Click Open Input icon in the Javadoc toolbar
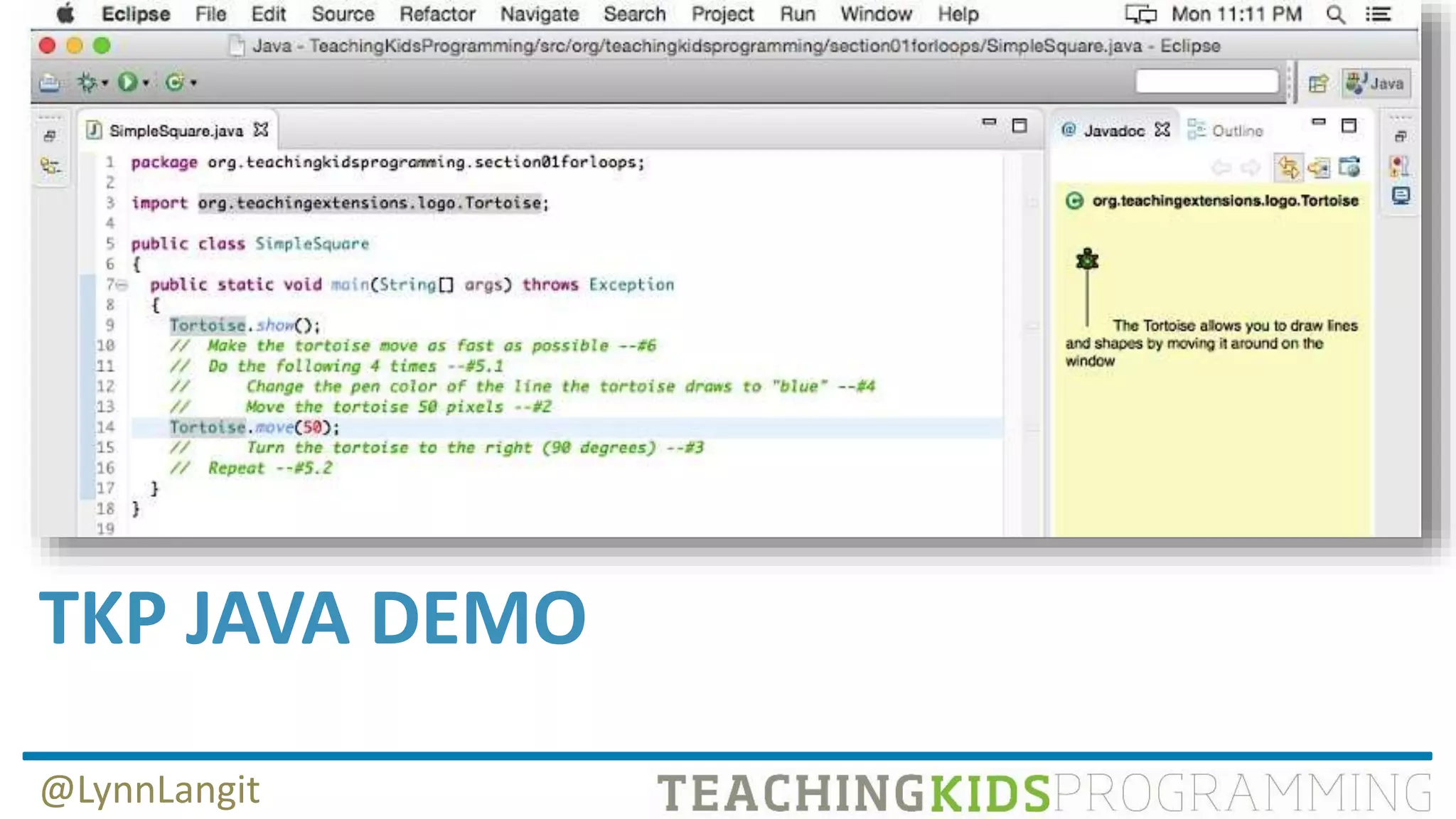 [1318, 168]
